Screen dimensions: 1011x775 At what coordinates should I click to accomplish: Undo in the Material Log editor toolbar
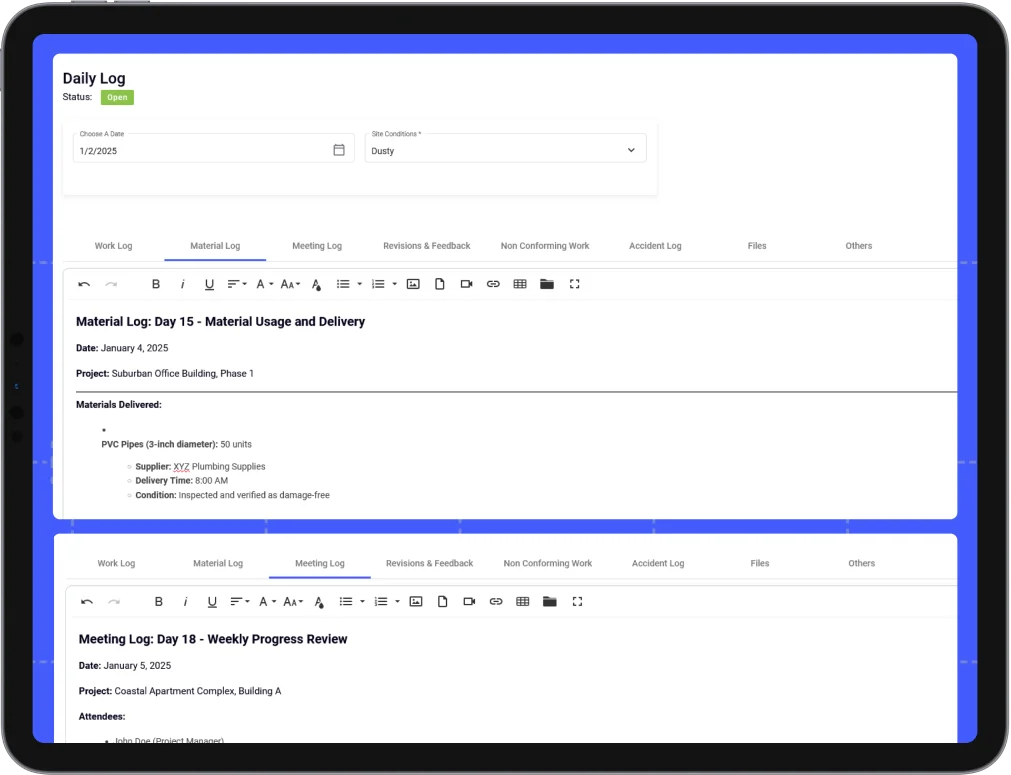tap(84, 284)
